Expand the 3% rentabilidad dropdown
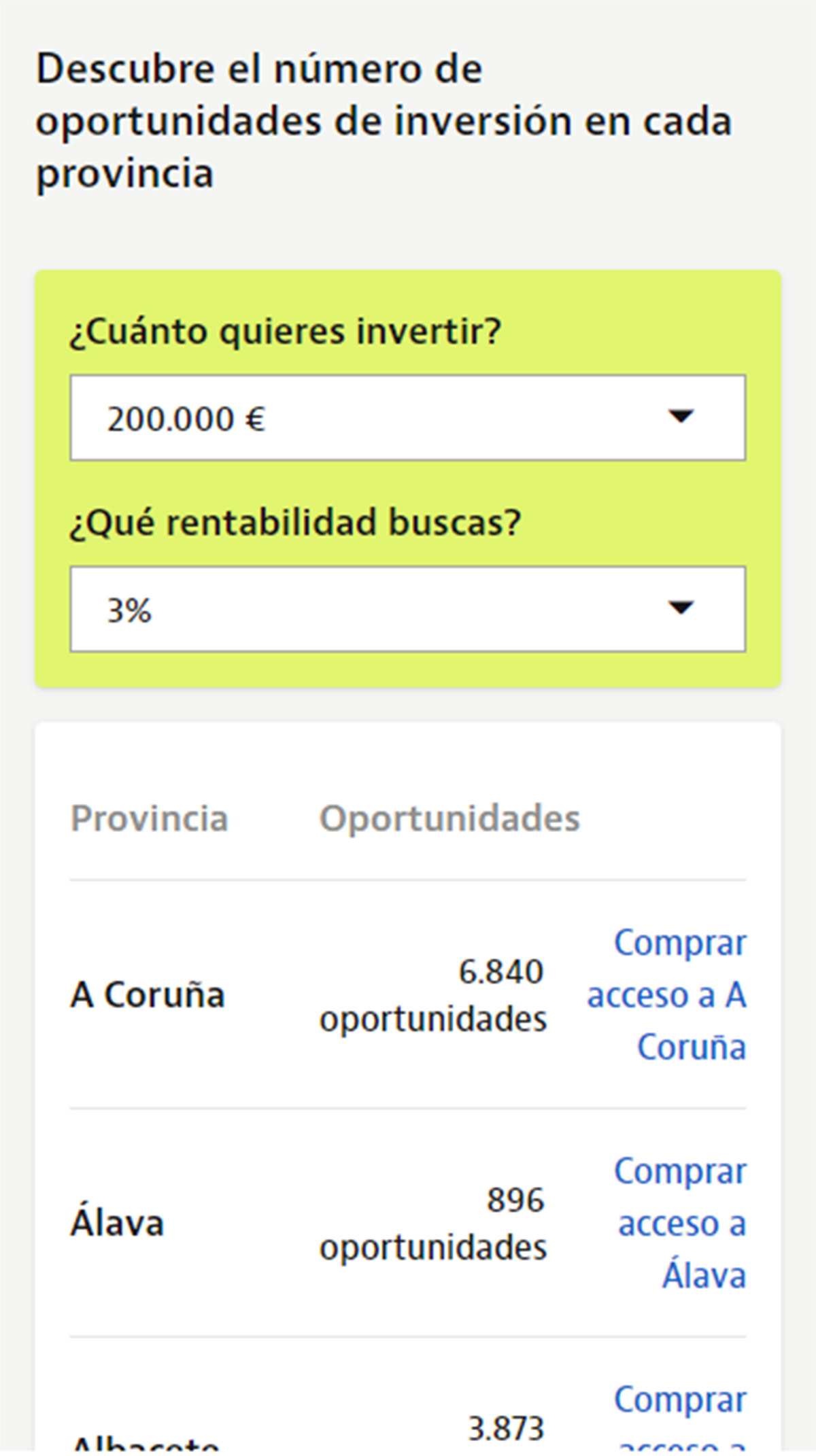 click(407, 609)
